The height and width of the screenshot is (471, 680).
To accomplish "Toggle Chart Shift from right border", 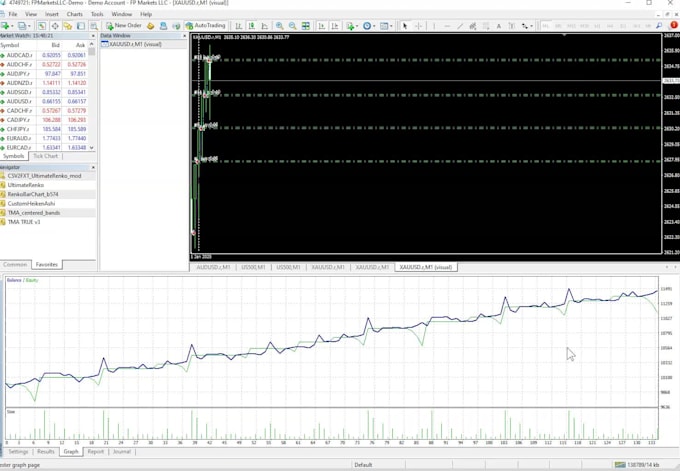I will 335,26.
